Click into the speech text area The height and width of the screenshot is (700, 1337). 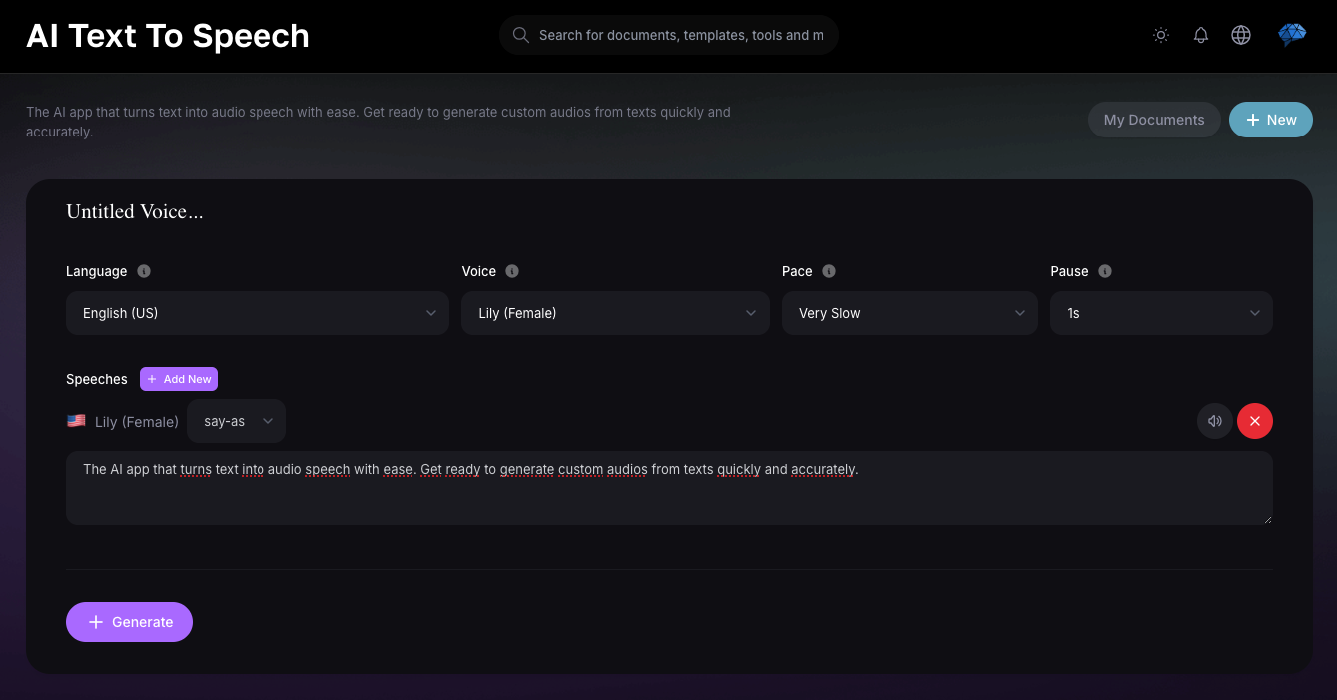point(669,488)
